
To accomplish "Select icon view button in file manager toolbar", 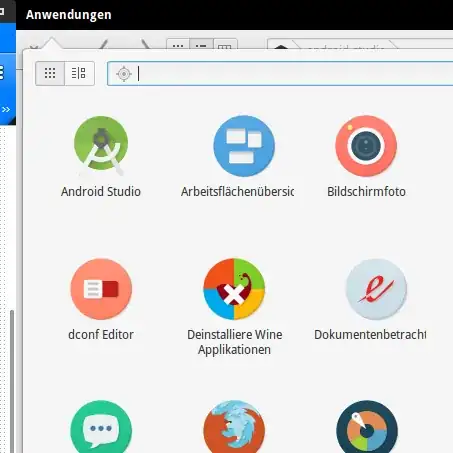I will [x=178, y=44].
